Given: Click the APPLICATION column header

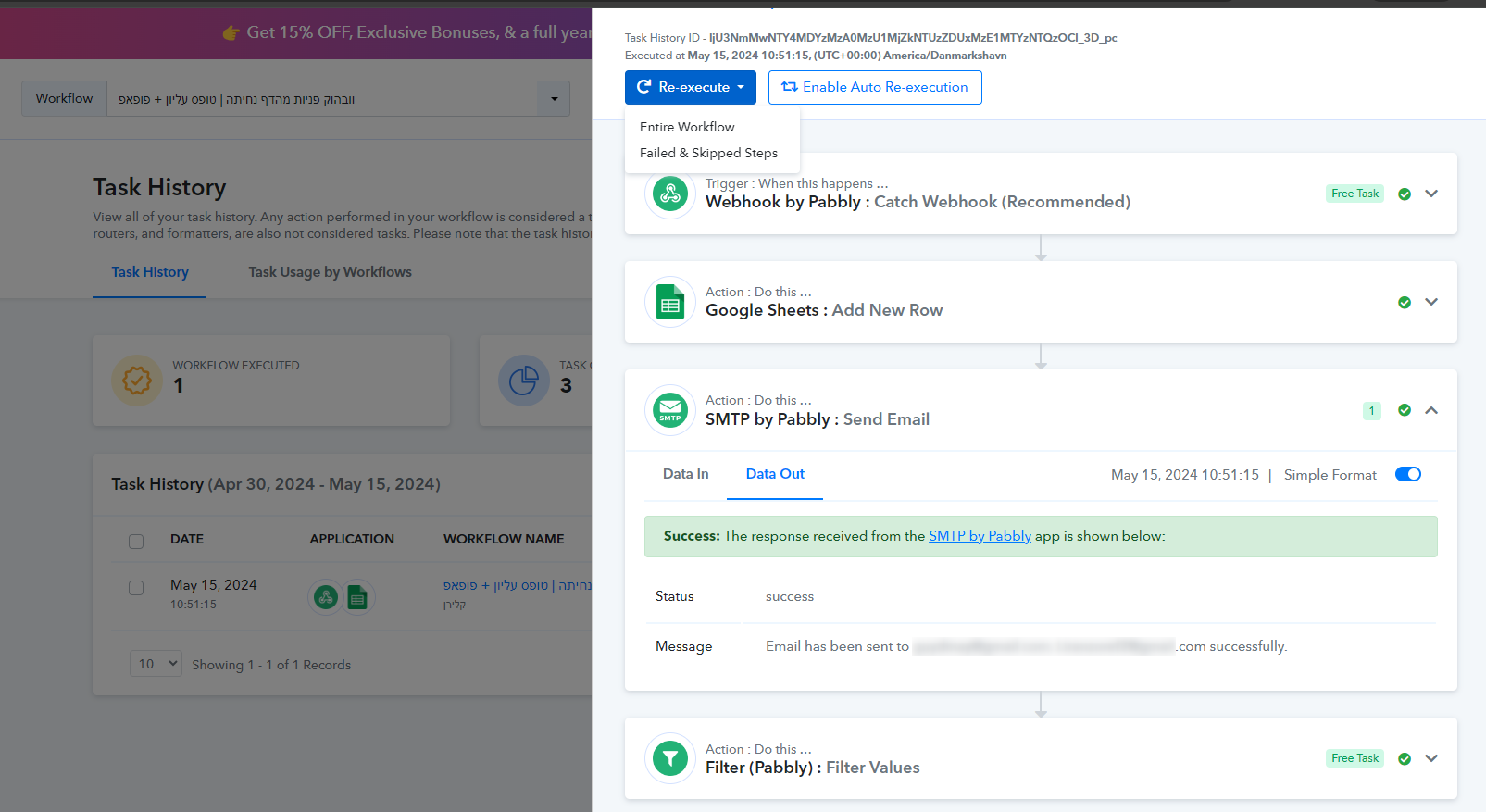Looking at the screenshot, I should [x=352, y=539].
